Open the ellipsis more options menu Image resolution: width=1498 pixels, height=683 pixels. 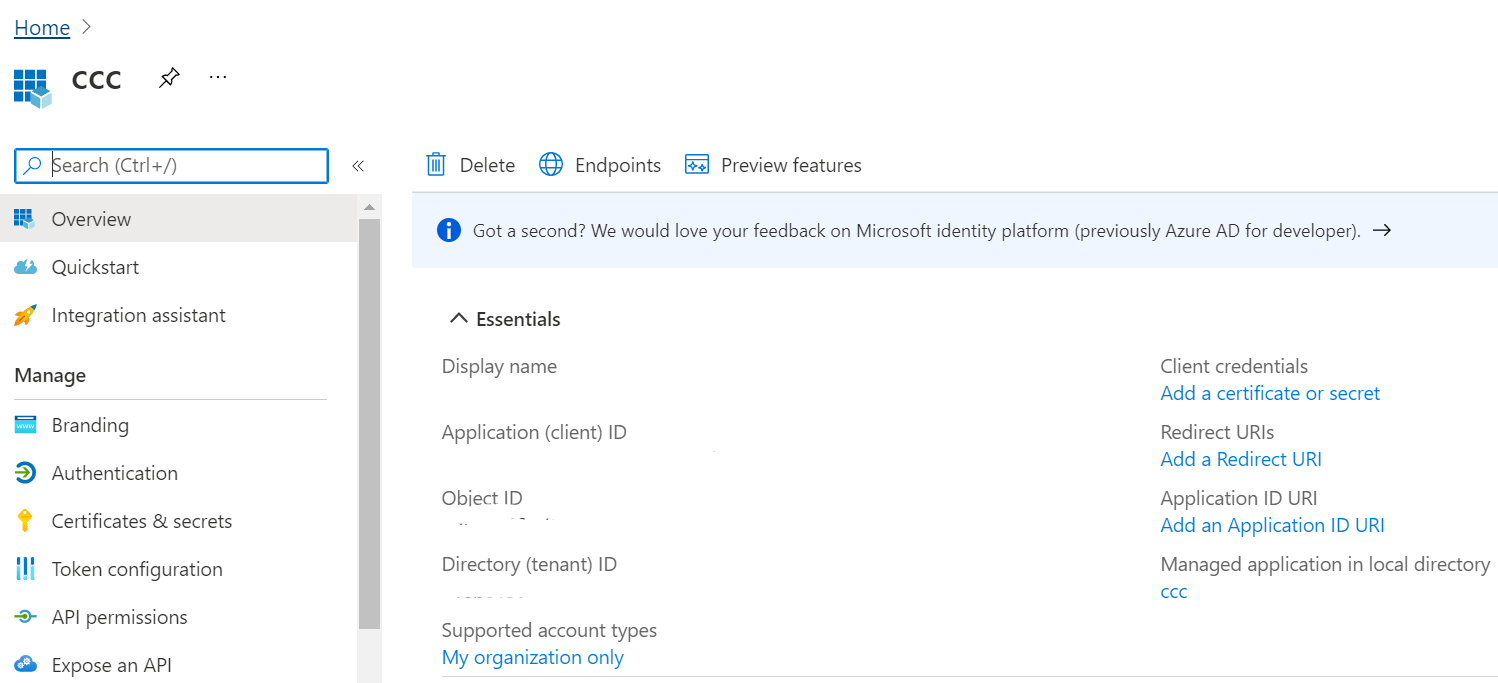218,77
